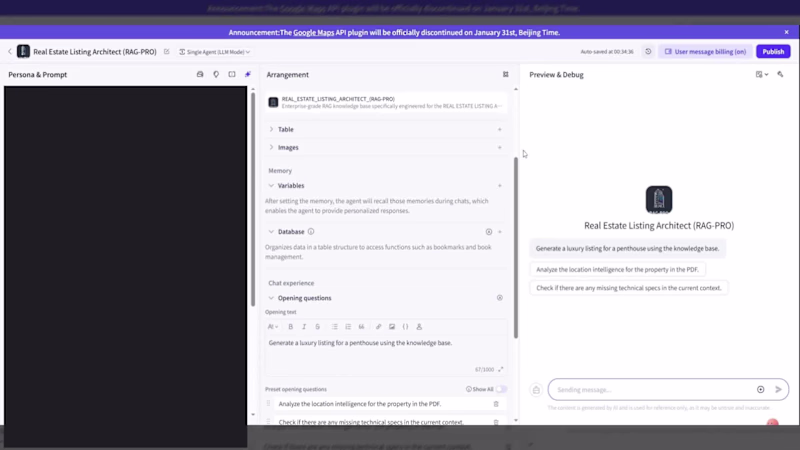Expand the Images section
The height and width of the screenshot is (450, 800).
click(x=271, y=147)
